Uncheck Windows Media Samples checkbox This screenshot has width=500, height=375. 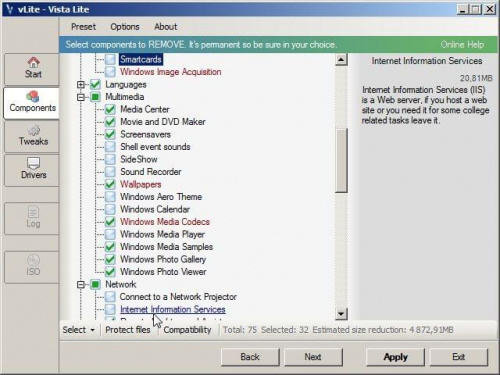110,247
